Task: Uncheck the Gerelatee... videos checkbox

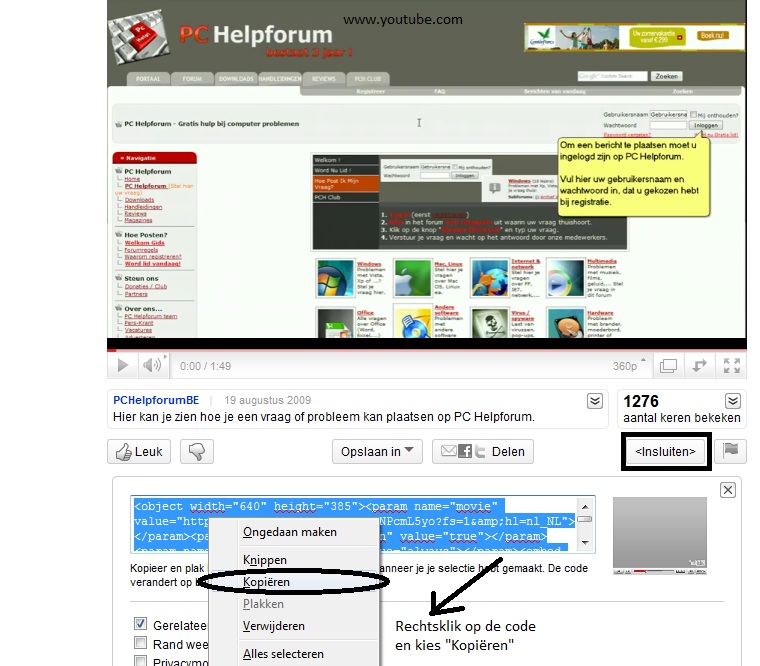Action: coord(140,623)
